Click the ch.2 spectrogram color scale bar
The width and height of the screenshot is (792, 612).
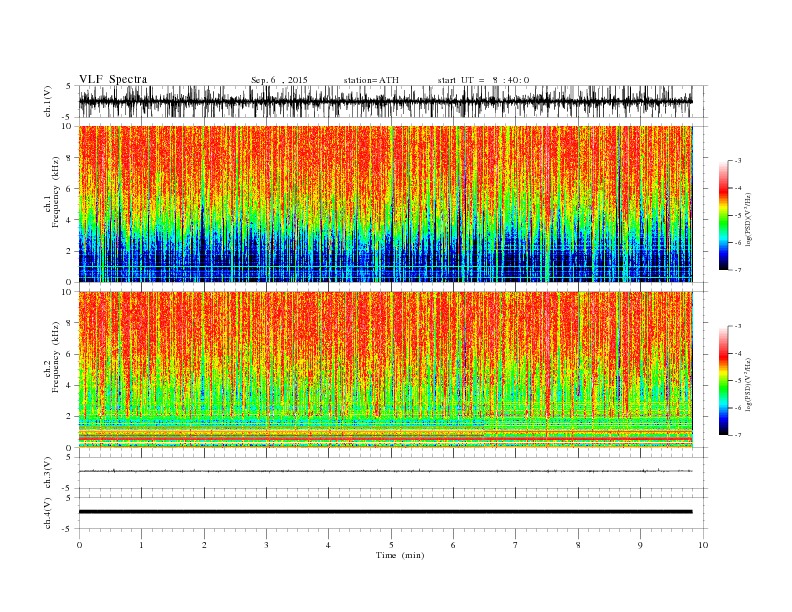pyautogui.click(x=723, y=381)
